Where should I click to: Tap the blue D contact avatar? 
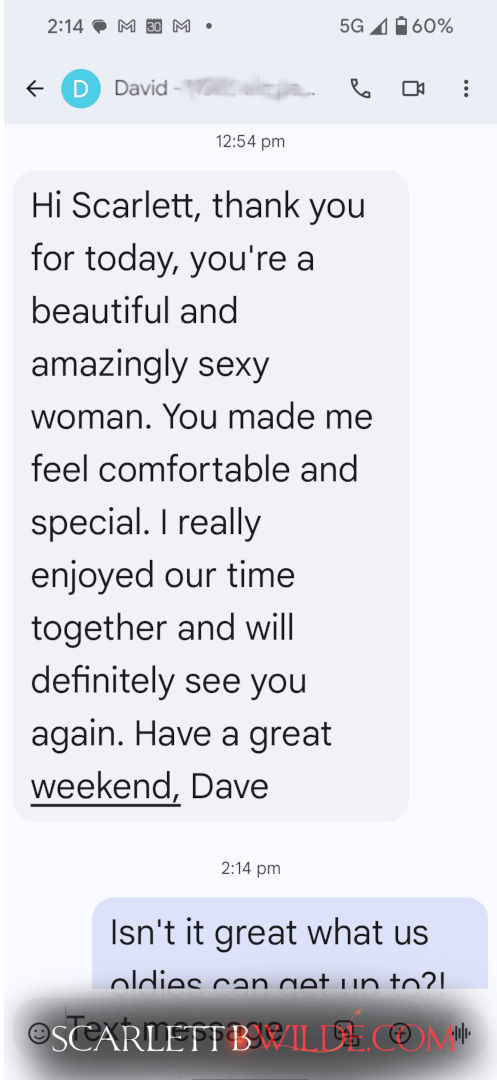pos(81,88)
